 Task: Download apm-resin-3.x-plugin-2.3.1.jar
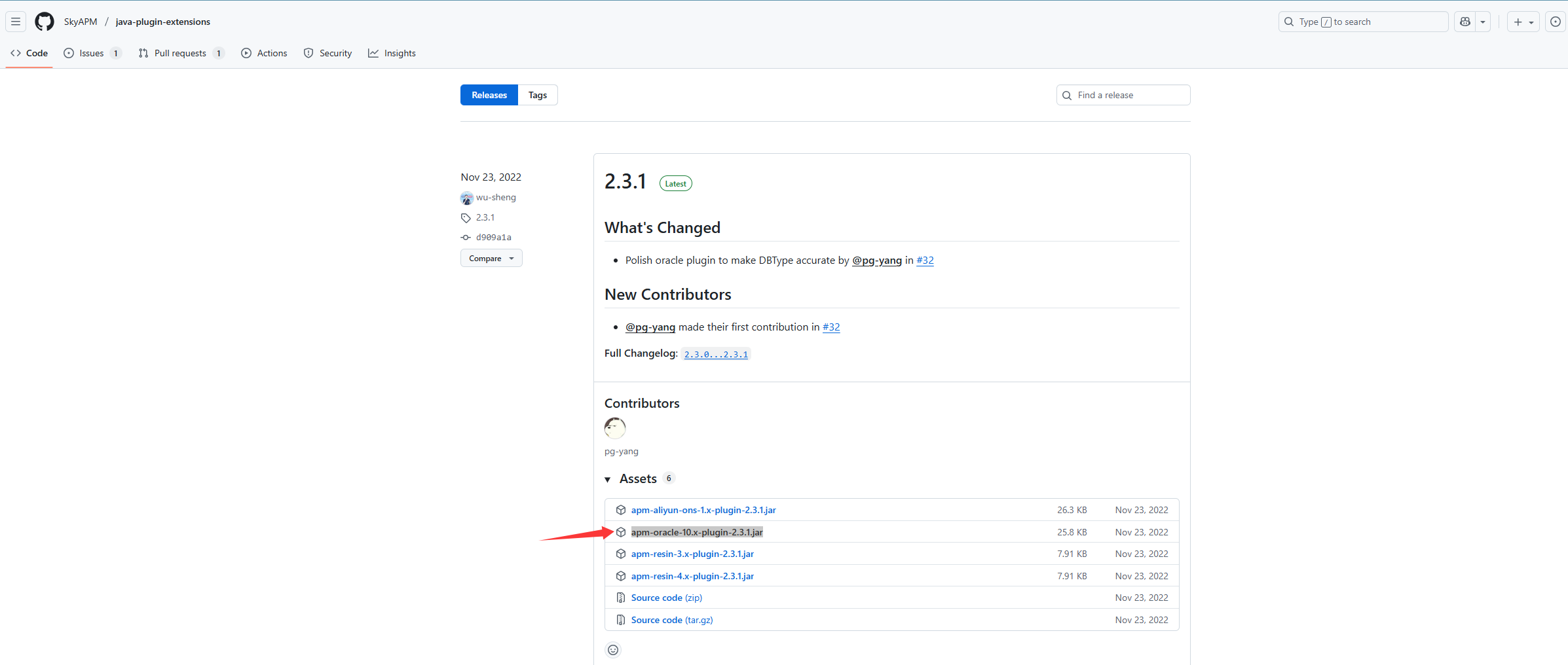[x=692, y=554]
